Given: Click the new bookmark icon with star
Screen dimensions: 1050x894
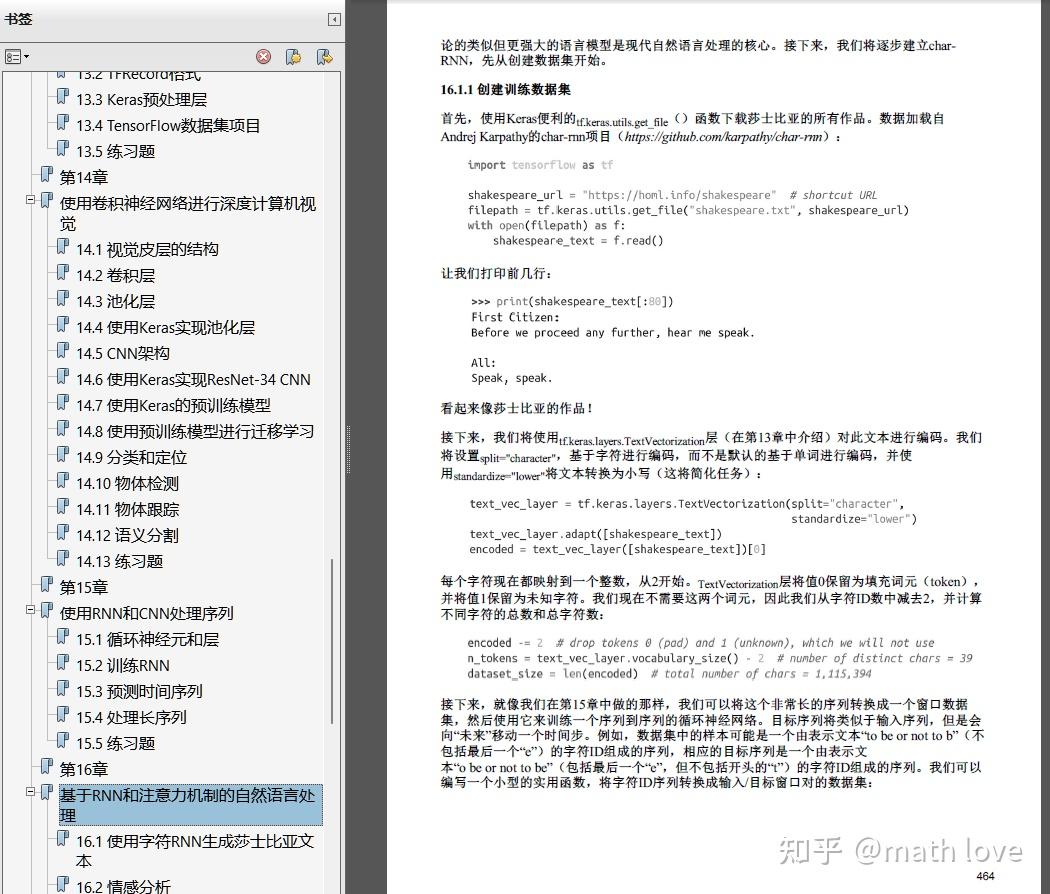Looking at the screenshot, I should (x=292, y=57).
